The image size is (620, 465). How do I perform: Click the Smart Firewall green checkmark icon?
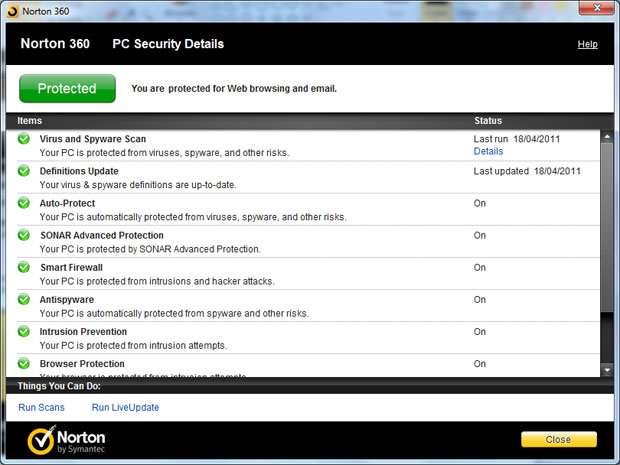click(24, 267)
